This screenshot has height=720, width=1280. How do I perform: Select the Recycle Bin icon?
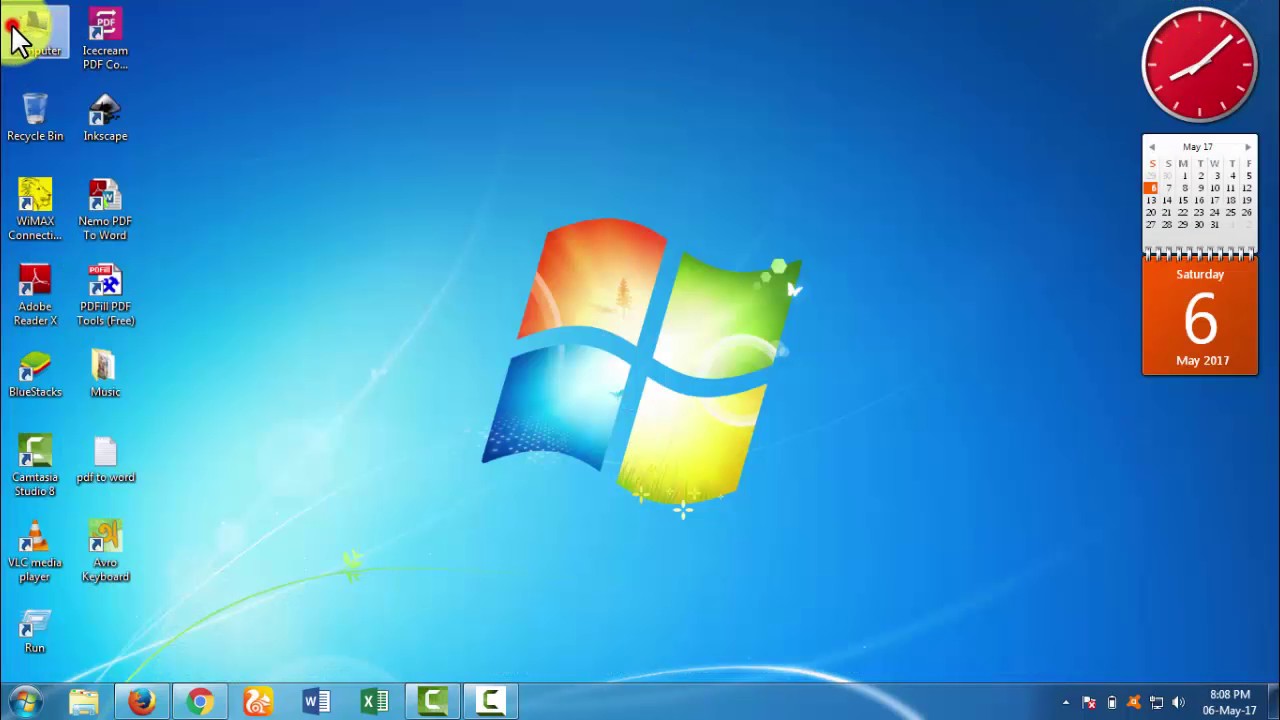tap(35, 117)
